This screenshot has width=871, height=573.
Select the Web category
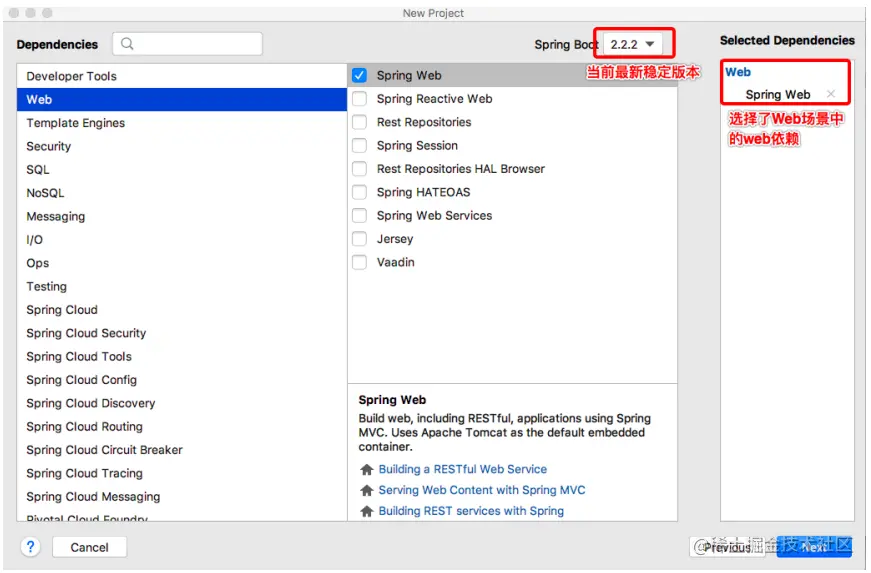(x=182, y=99)
